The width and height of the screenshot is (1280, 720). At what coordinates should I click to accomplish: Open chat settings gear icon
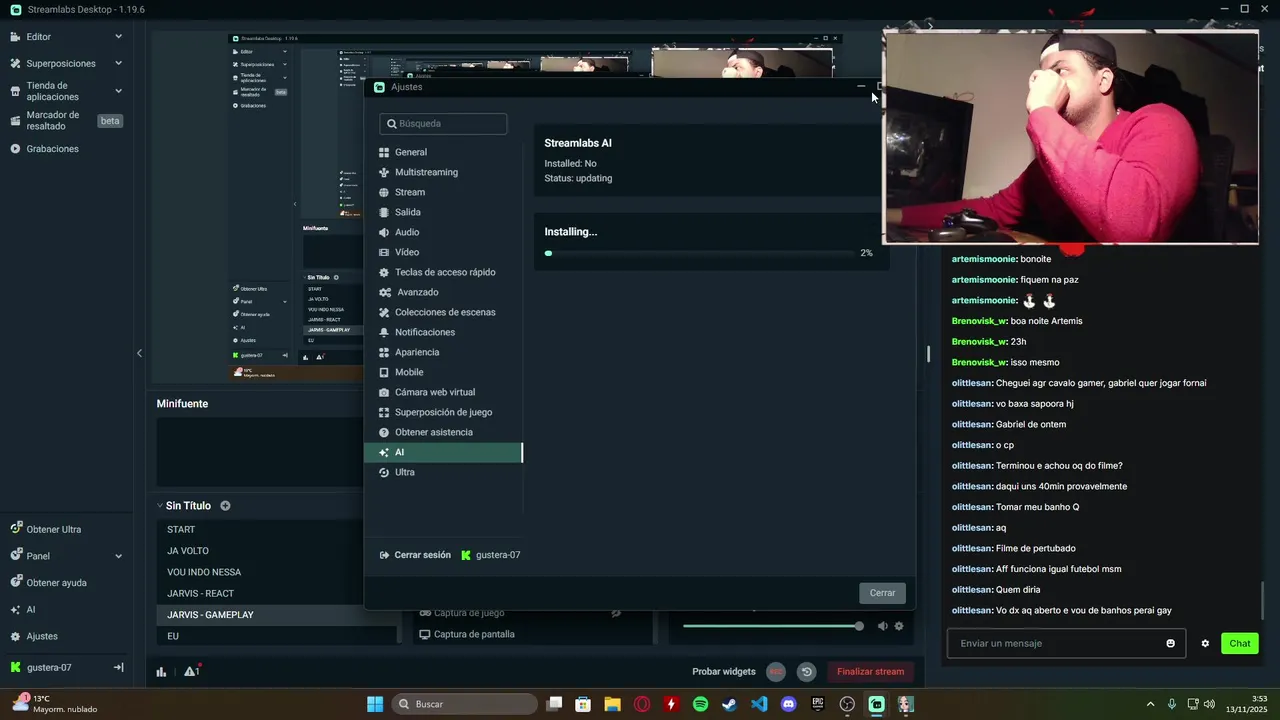coord(1205,643)
